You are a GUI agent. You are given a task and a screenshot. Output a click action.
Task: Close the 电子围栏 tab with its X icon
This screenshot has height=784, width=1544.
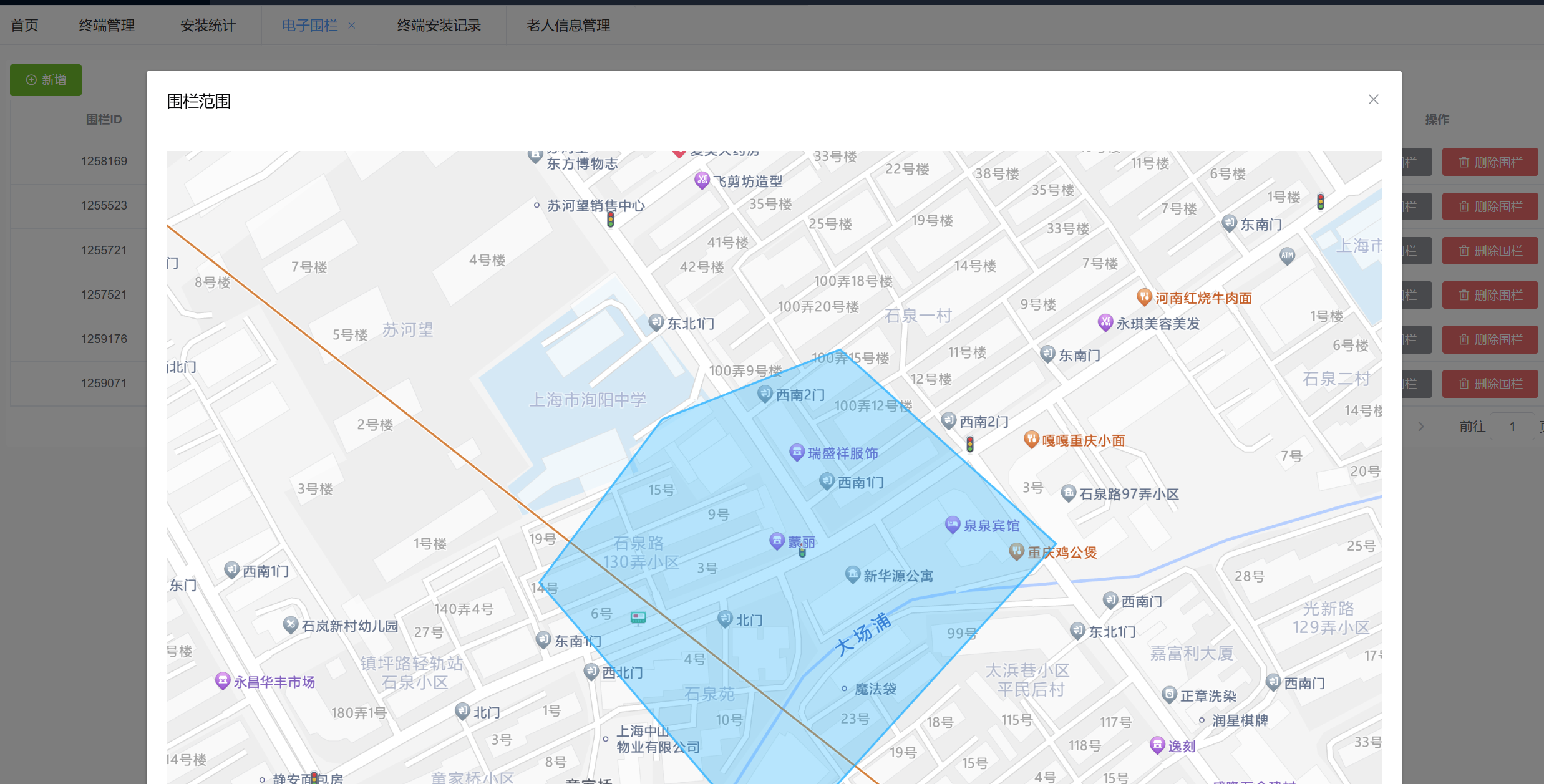point(352,26)
